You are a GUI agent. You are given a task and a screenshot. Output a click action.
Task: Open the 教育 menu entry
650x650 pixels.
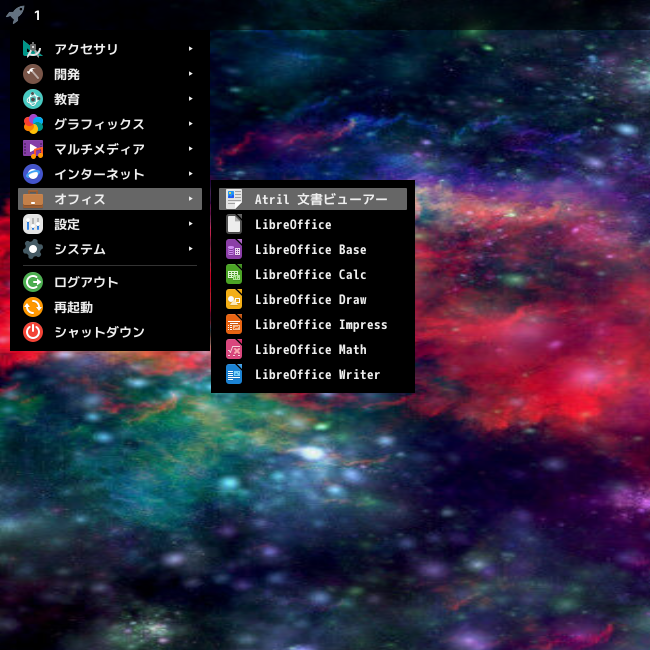(110, 99)
